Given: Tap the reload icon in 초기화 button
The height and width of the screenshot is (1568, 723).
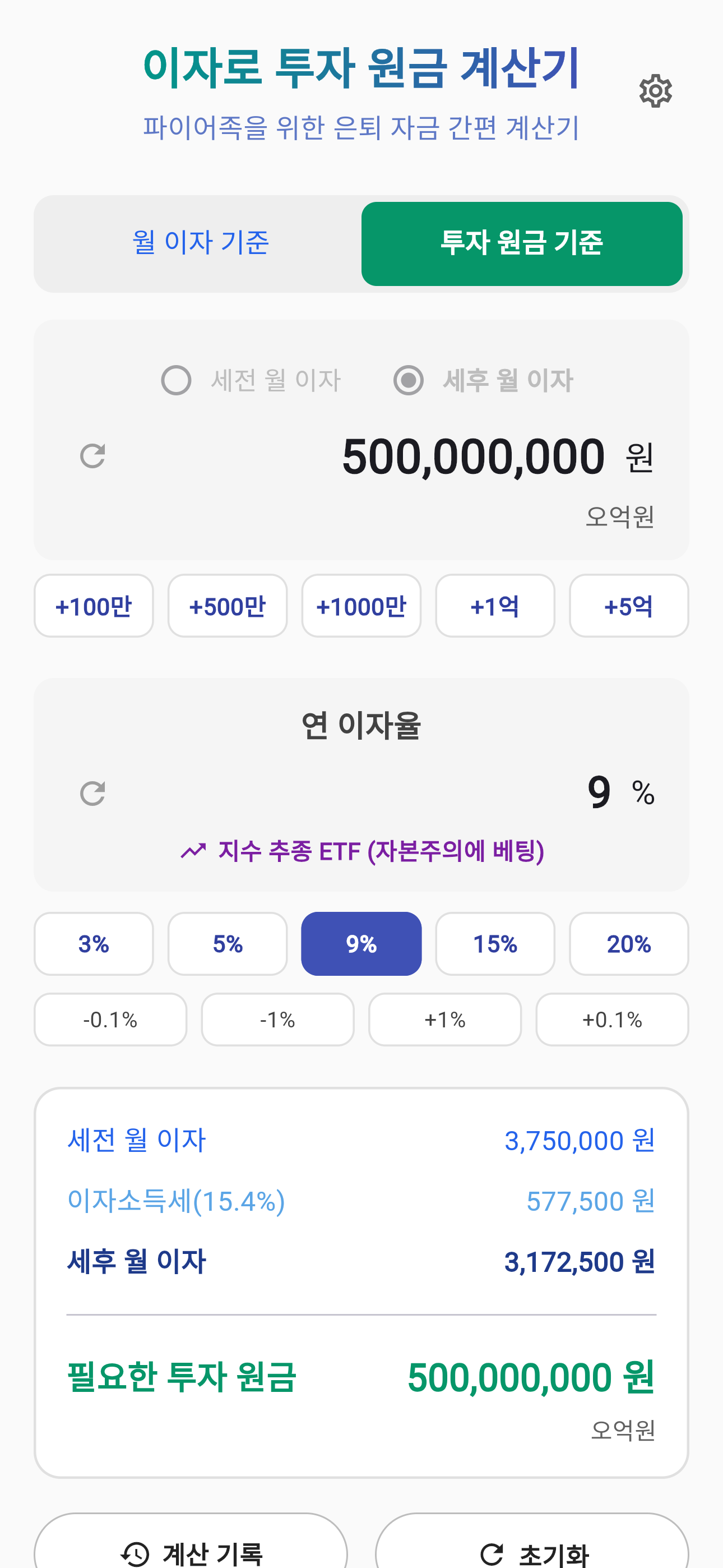Looking at the screenshot, I should 492,1554.
